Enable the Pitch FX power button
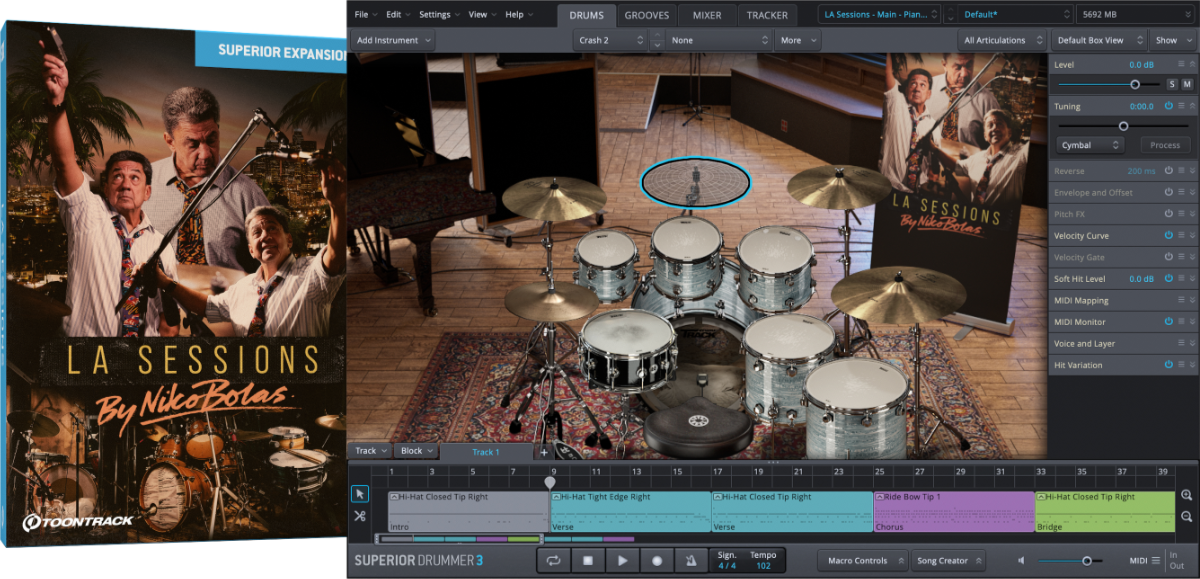 point(1168,214)
